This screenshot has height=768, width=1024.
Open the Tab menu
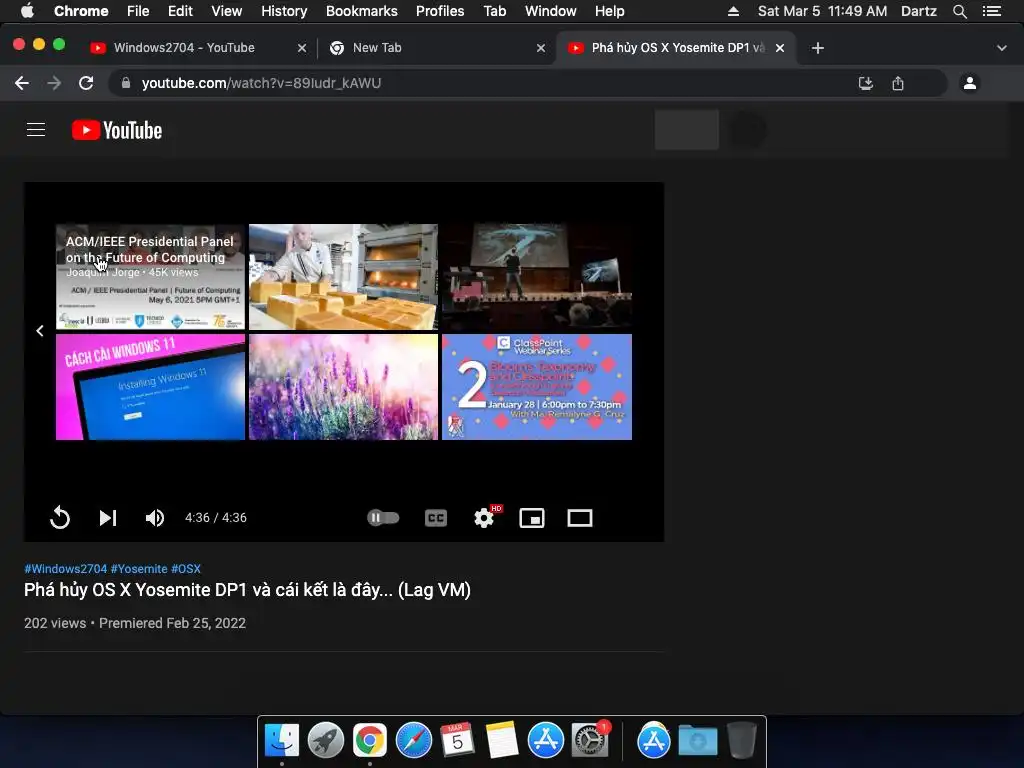point(495,11)
